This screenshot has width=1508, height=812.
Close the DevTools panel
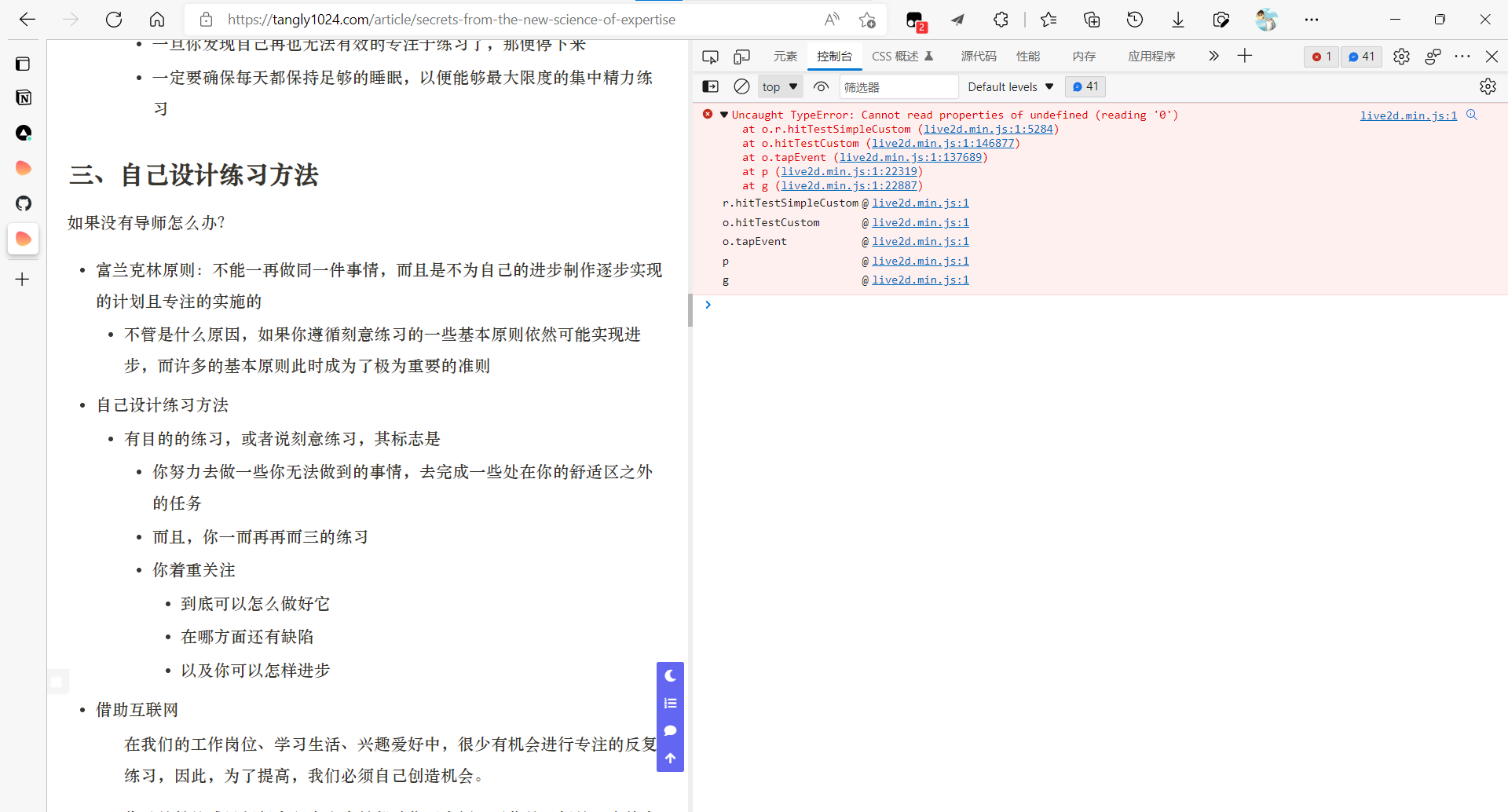coord(1492,57)
